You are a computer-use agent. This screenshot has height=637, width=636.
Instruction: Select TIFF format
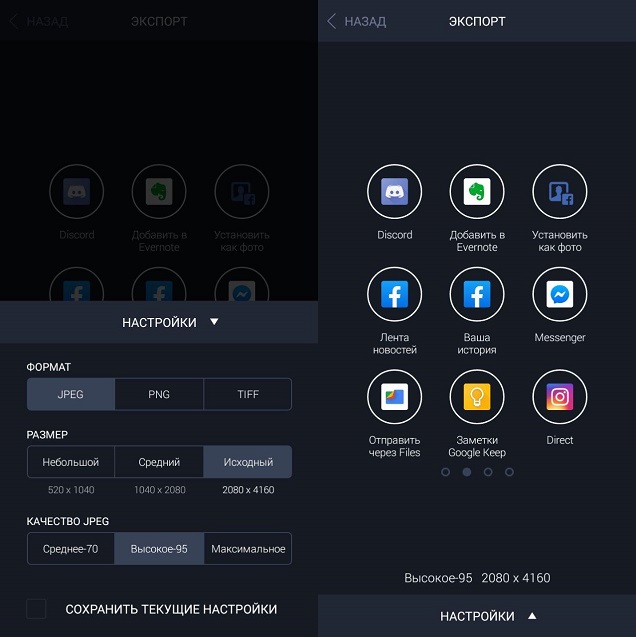coord(248,394)
